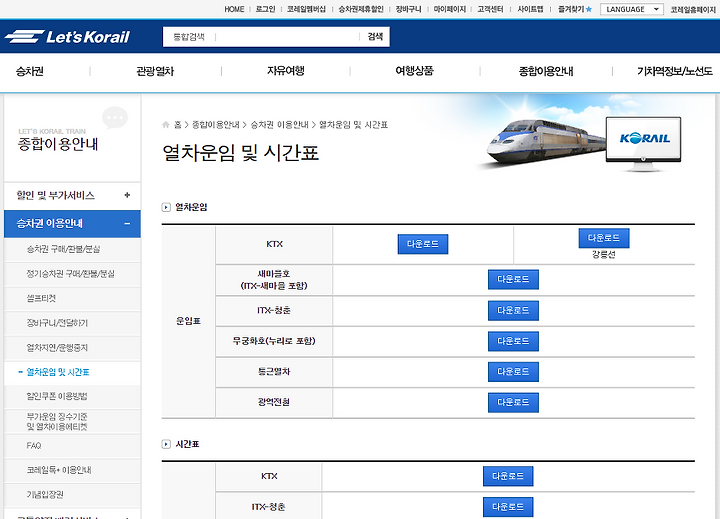Select 정기승차권 구매/환불/분실 in sidebar

(x=72, y=274)
